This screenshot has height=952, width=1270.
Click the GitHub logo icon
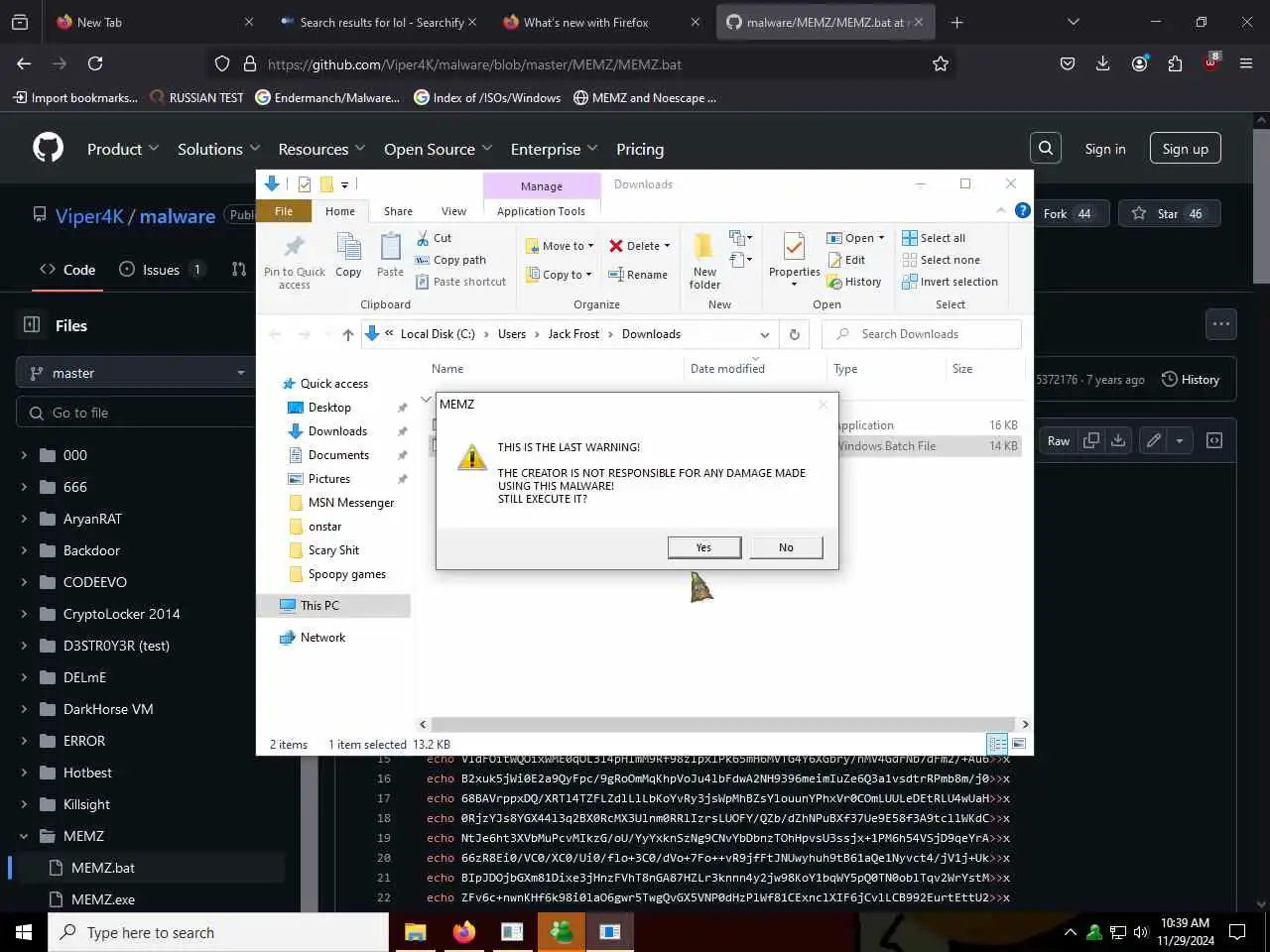click(x=48, y=148)
